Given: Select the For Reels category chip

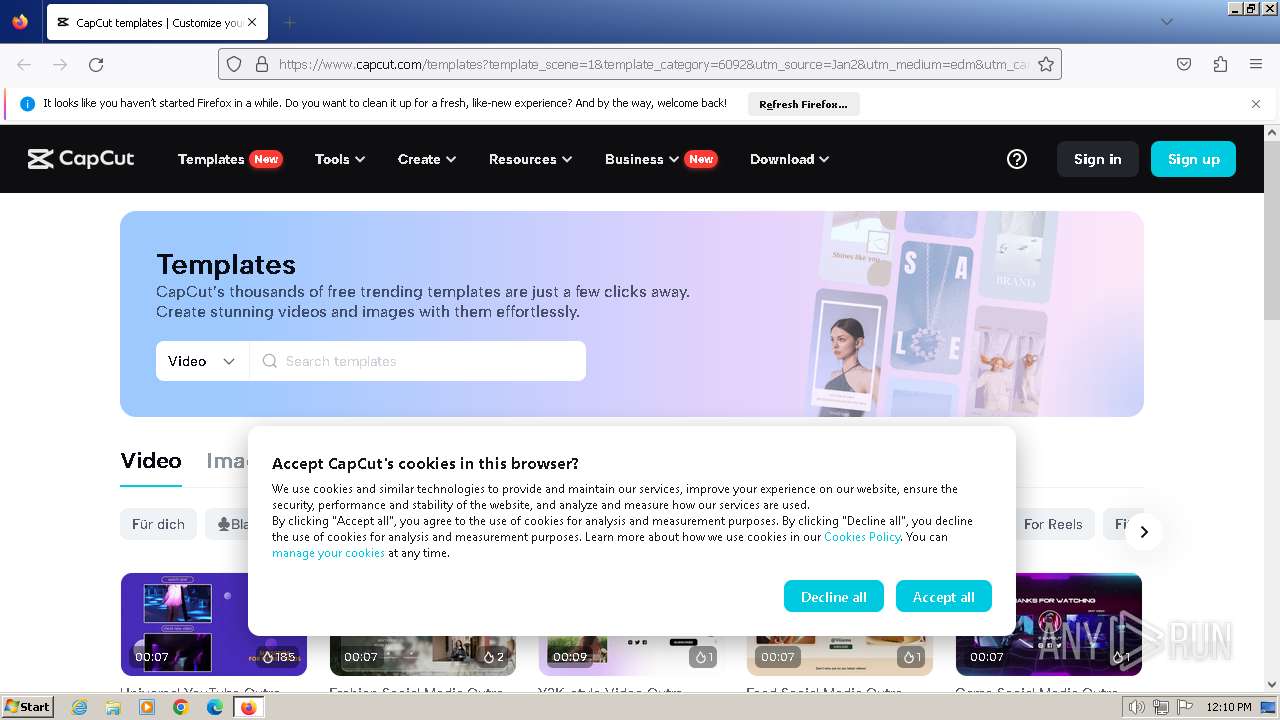Looking at the screenshot, I should click(x=1053, y=524).
